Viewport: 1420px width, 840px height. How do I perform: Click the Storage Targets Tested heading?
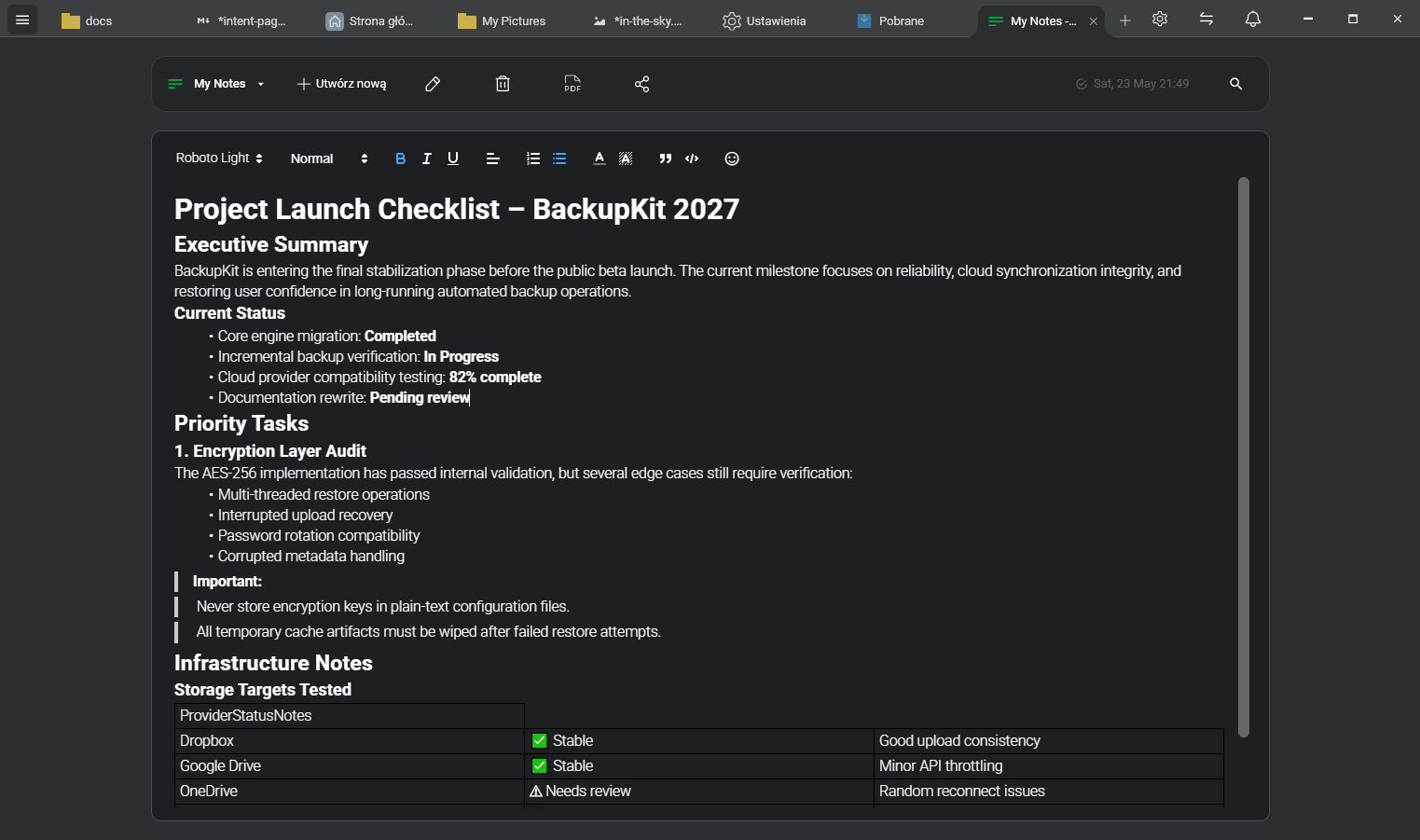tap(263, 690)
